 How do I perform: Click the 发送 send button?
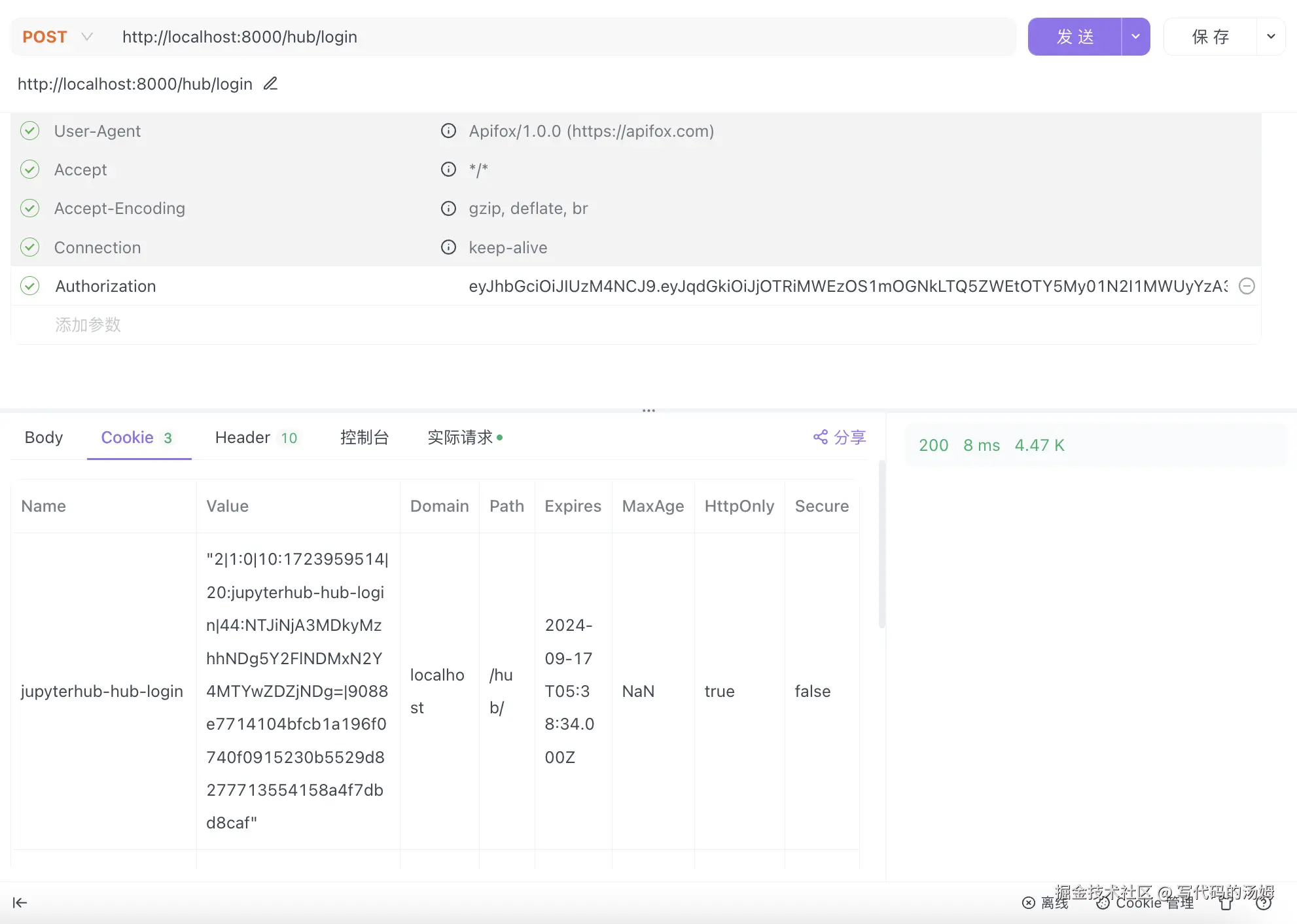1074,37
